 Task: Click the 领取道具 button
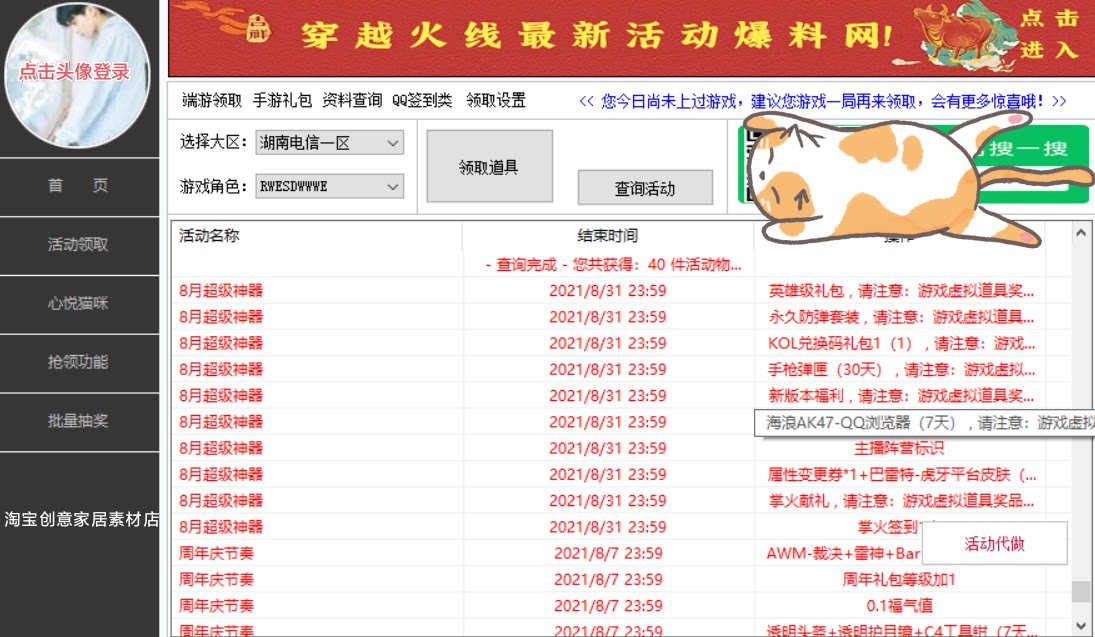click(x=489, y=165)
